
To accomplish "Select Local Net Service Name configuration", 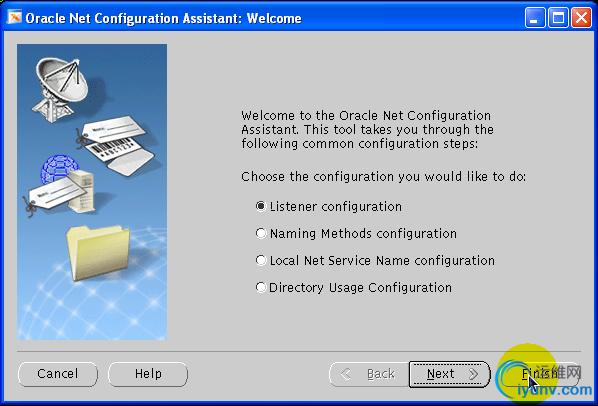I will click(x=261, y=260).
